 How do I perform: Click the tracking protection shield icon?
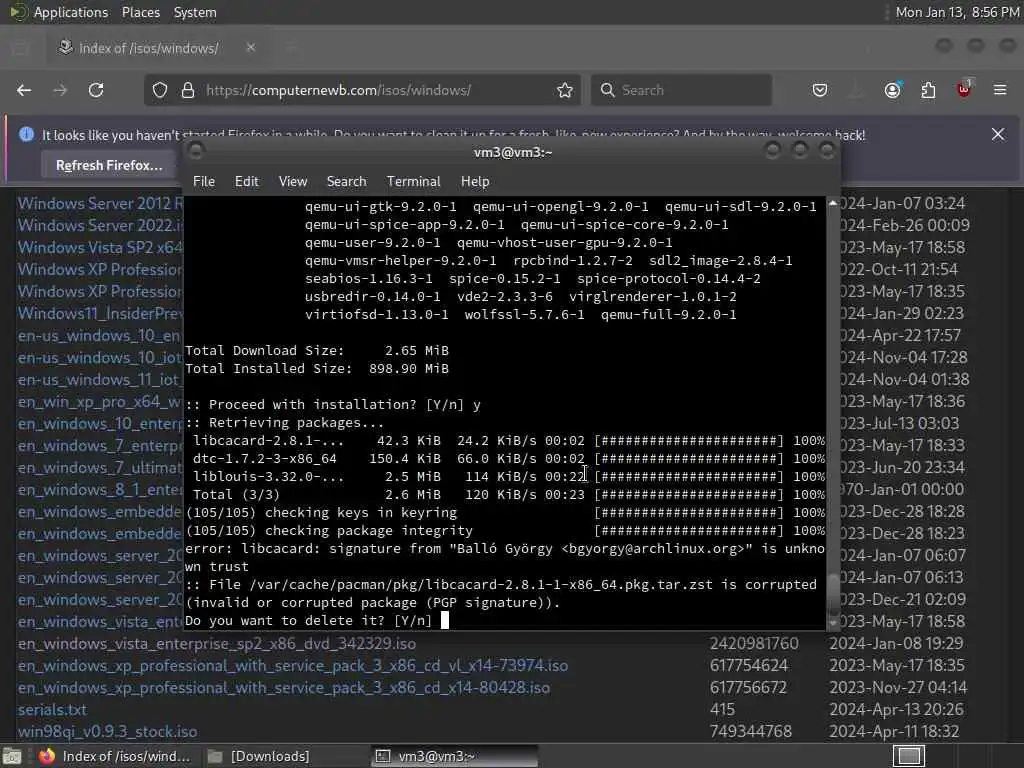coord(160,90)
